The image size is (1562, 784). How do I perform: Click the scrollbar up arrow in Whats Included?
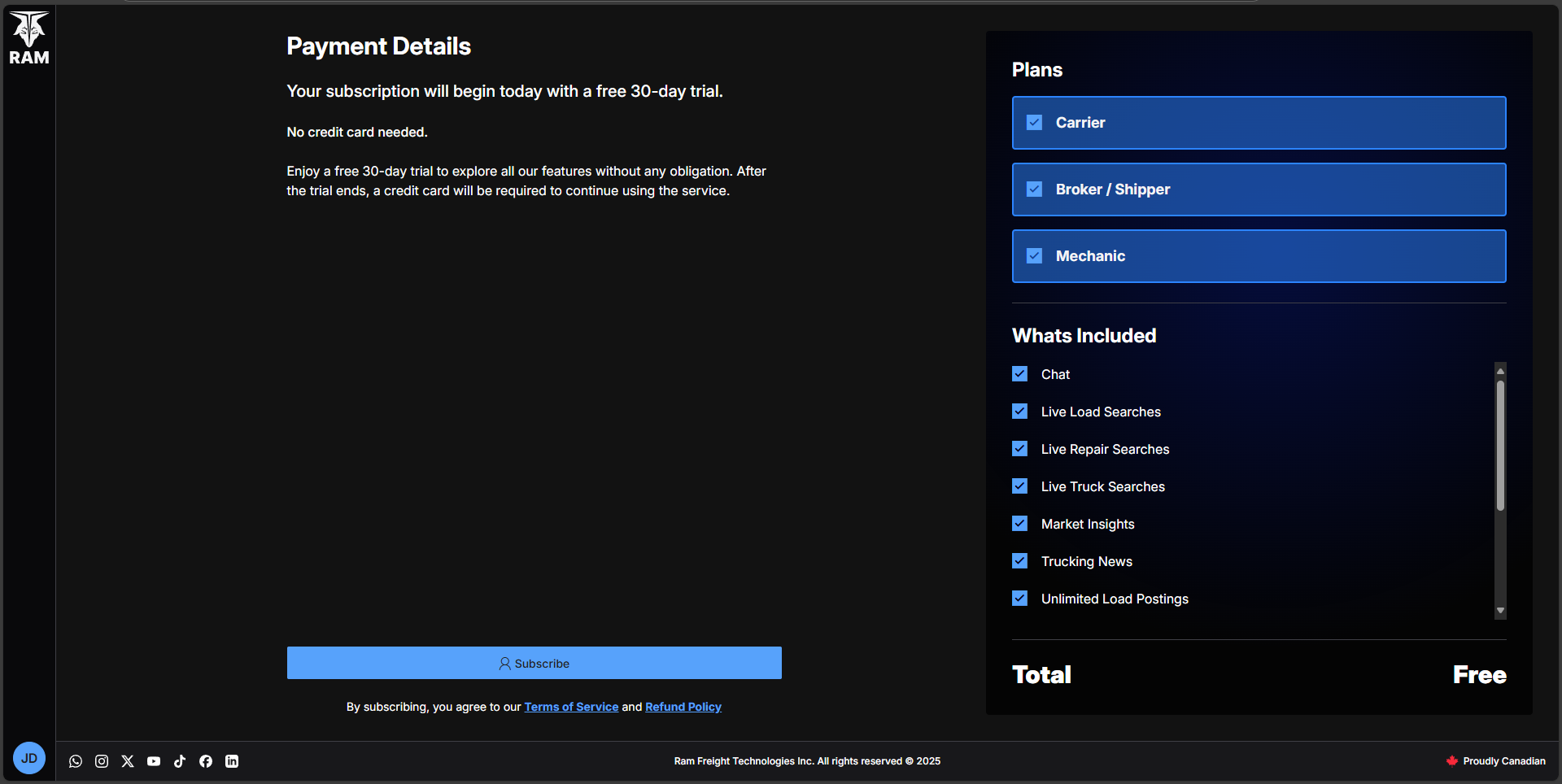click(1500, 371)
